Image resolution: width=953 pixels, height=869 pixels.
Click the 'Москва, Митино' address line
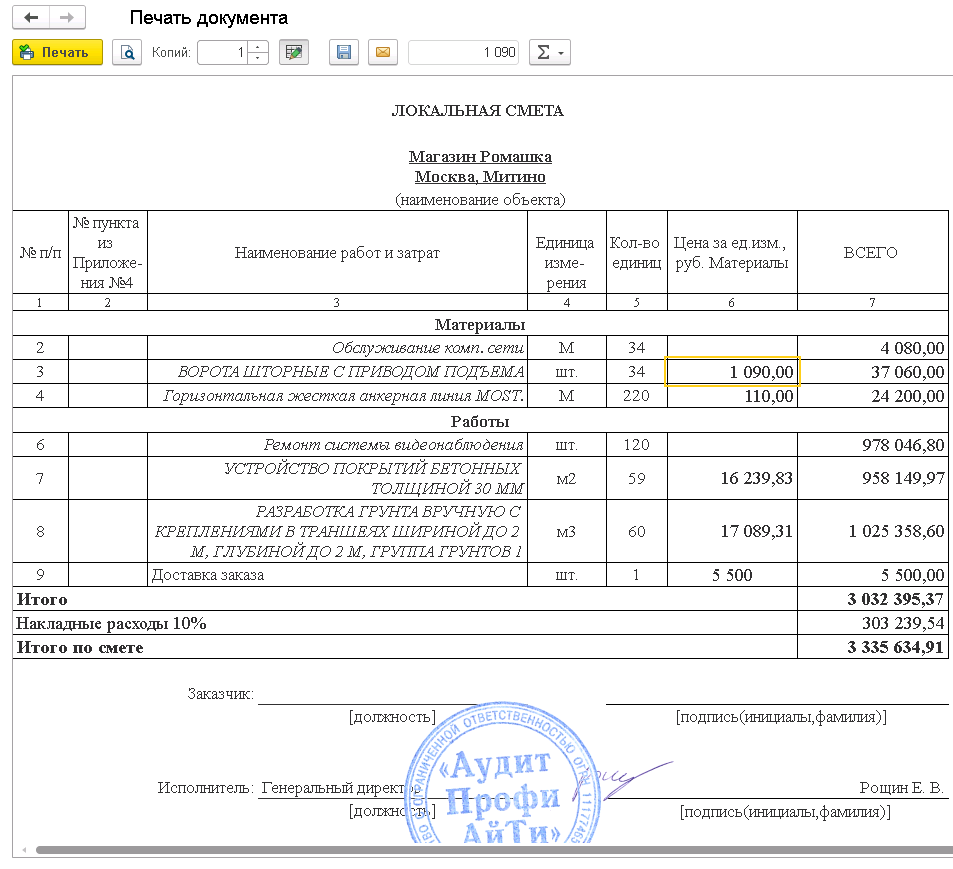480,177
